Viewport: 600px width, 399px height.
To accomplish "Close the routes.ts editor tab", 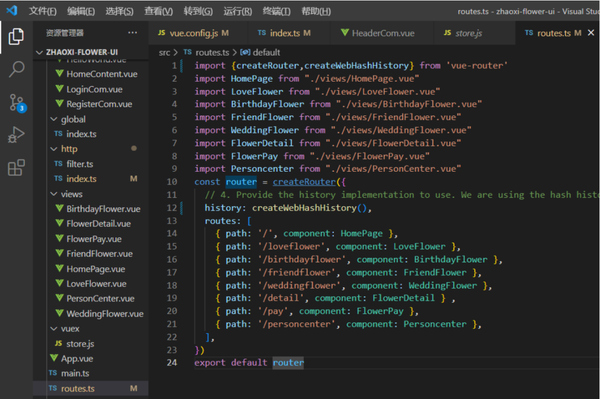I will point(591,33).
